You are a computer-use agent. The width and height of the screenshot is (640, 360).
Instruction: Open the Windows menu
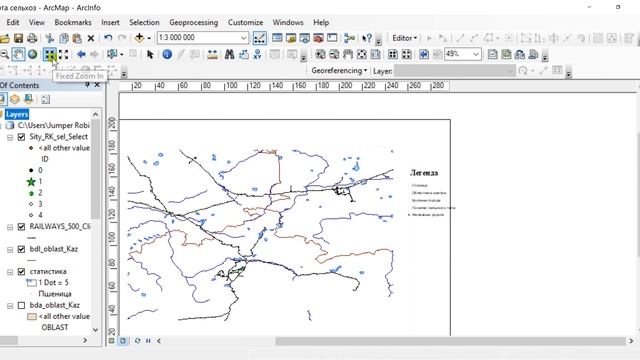[288, 22]
